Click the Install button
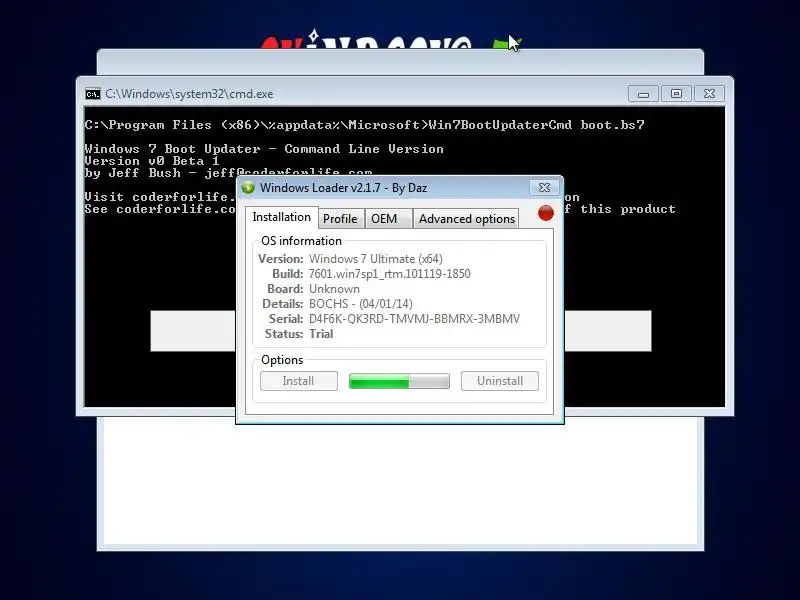The width and height of the screenshot is (800, 600). (298, 381)
